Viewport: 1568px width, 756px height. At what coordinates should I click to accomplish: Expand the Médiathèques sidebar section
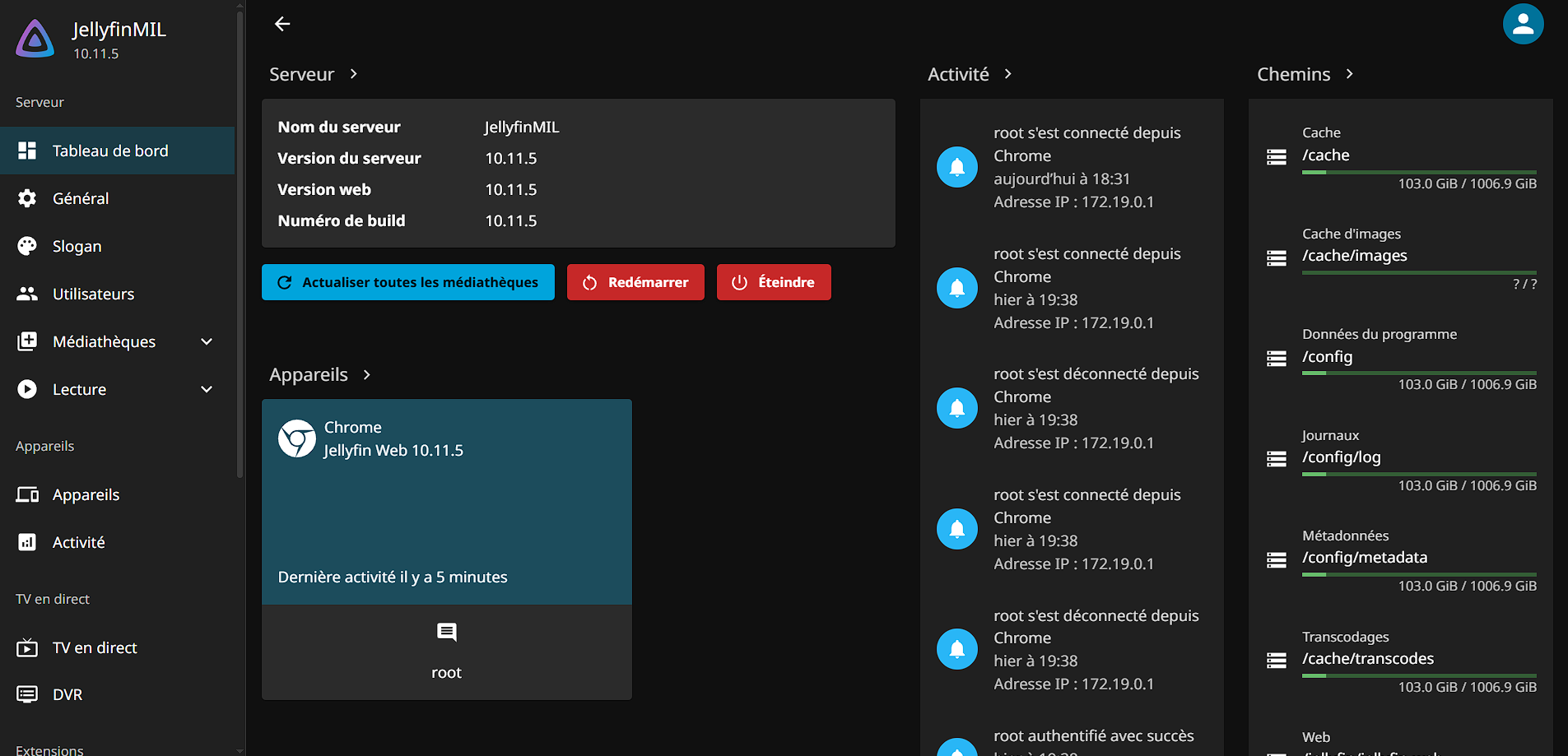[x=207, y=341]
